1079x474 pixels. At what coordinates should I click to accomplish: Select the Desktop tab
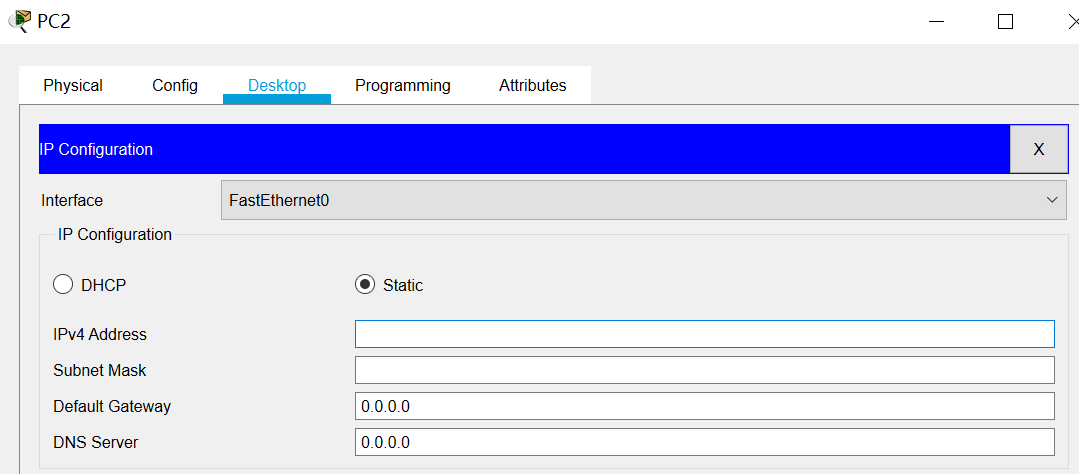(x=277, y=86)
